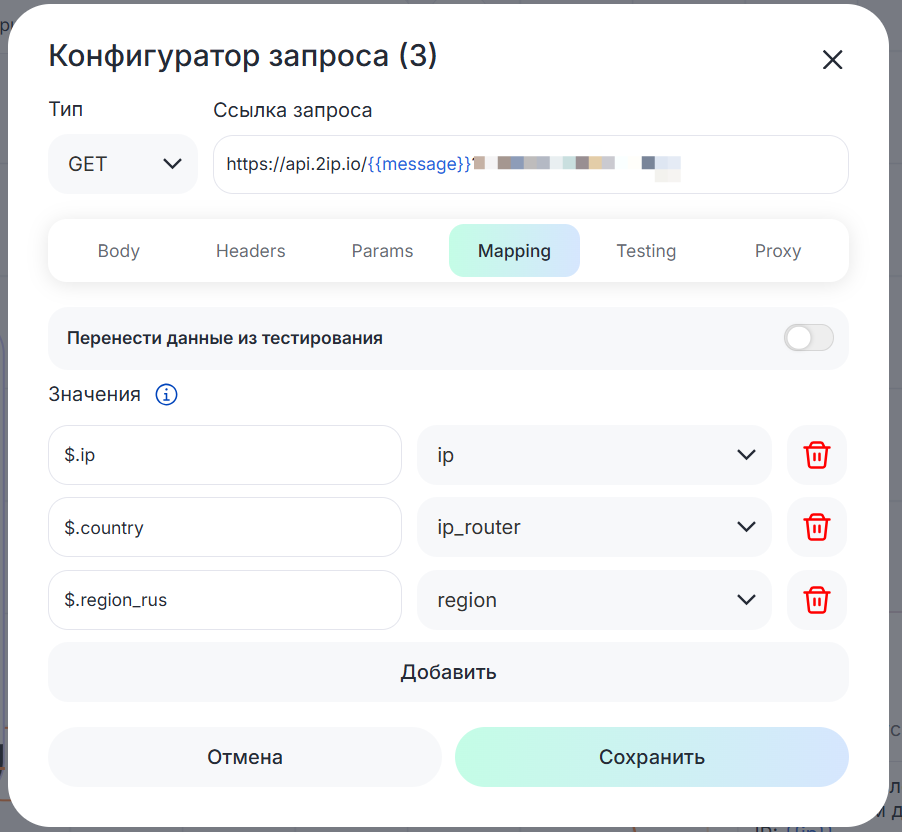Close the Конфигуратор запроса dialog

point(832,60)
